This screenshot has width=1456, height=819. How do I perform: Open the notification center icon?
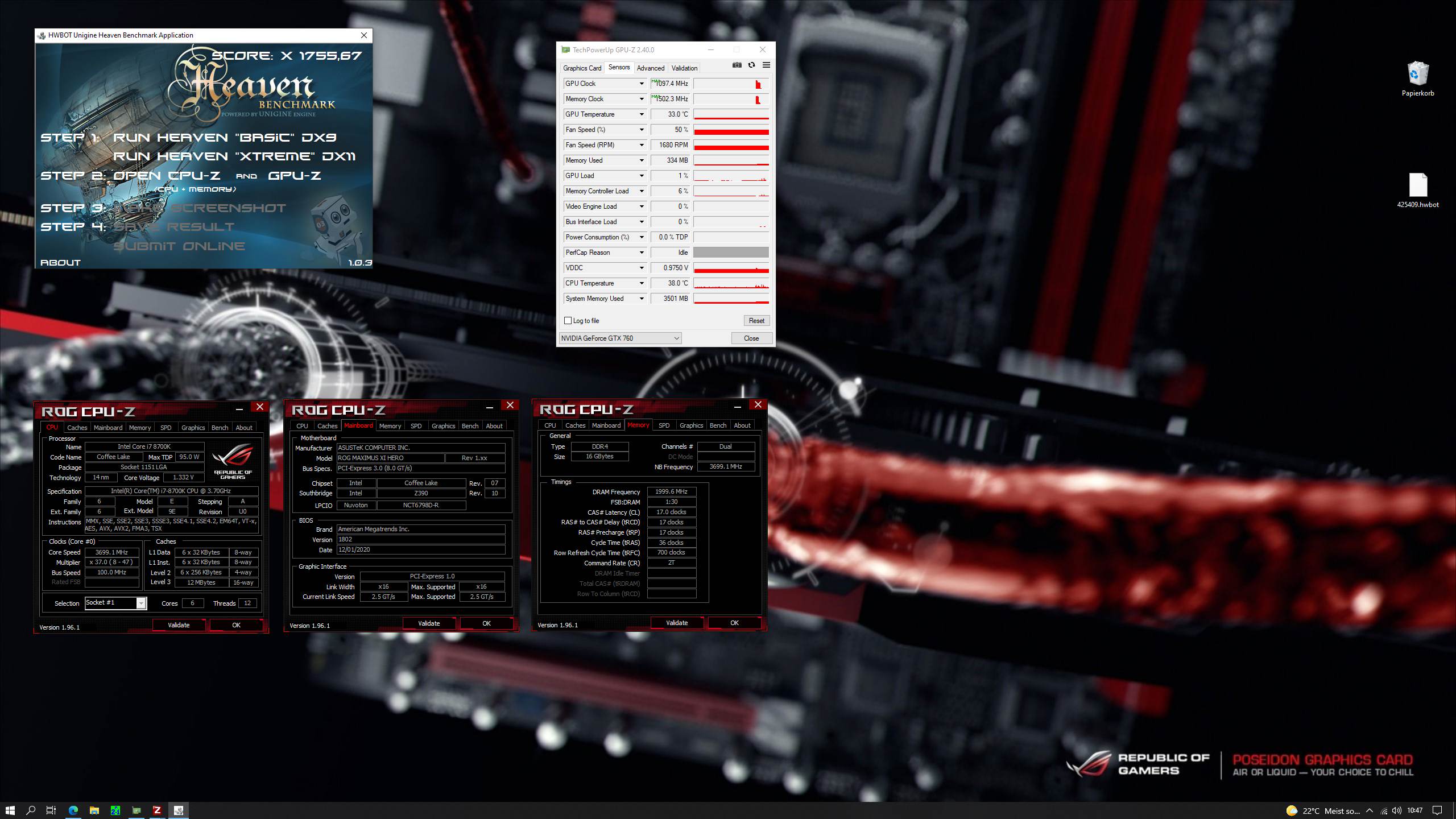[x=1437, y=811]
